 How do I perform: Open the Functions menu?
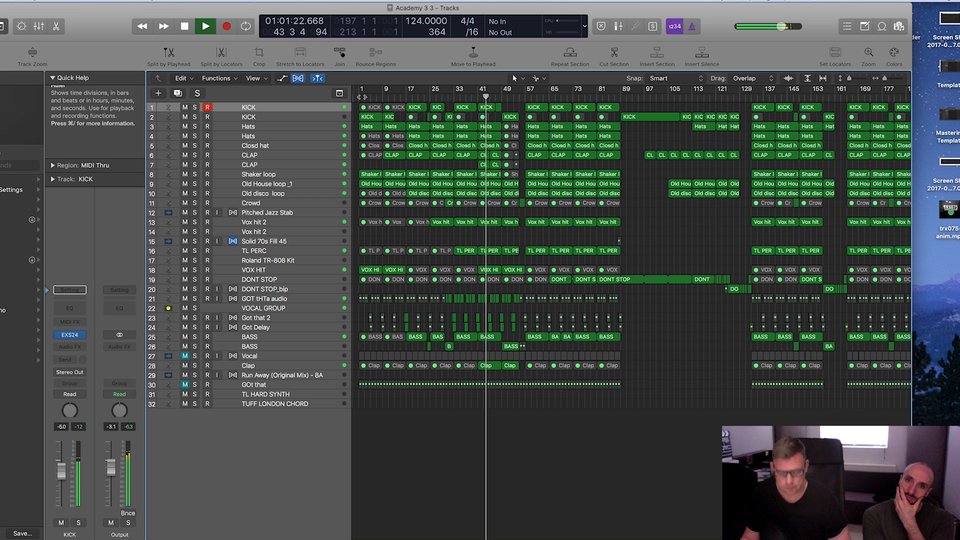click(x=219, y=78)
